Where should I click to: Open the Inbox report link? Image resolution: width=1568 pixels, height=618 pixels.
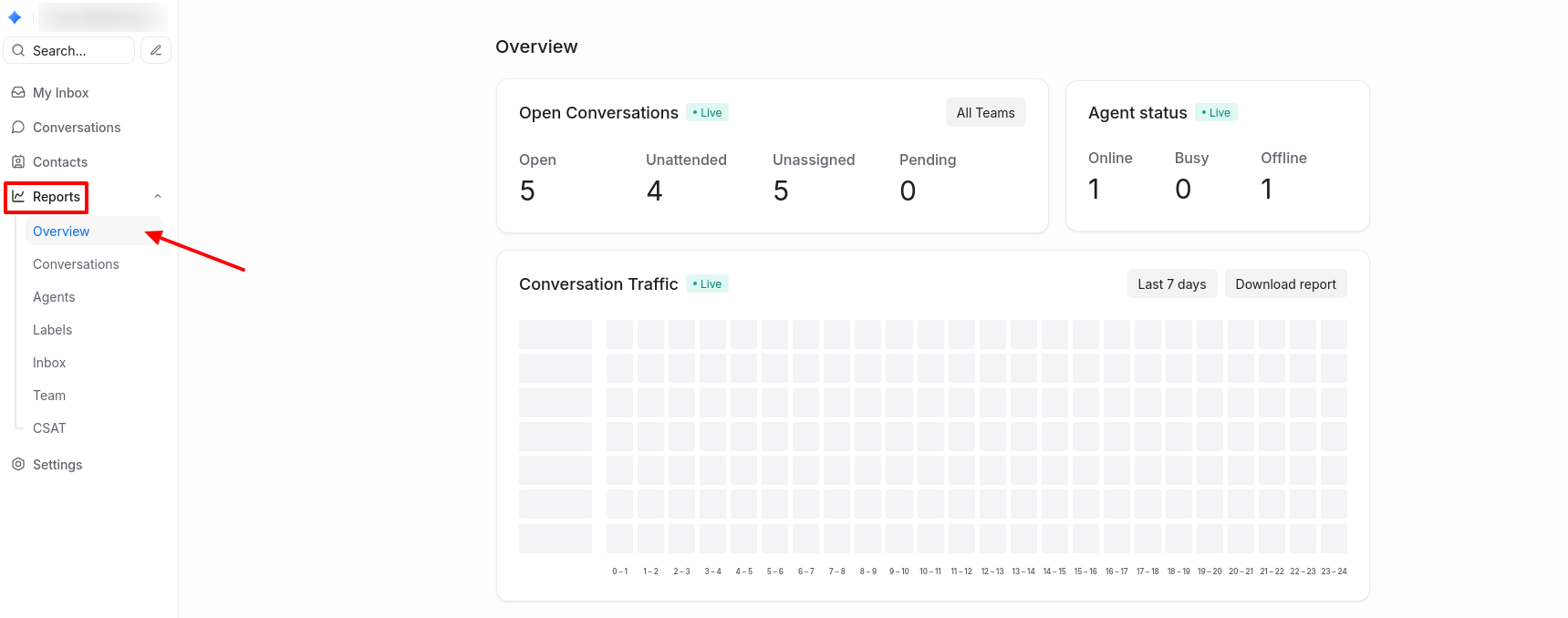pos(49,363)
